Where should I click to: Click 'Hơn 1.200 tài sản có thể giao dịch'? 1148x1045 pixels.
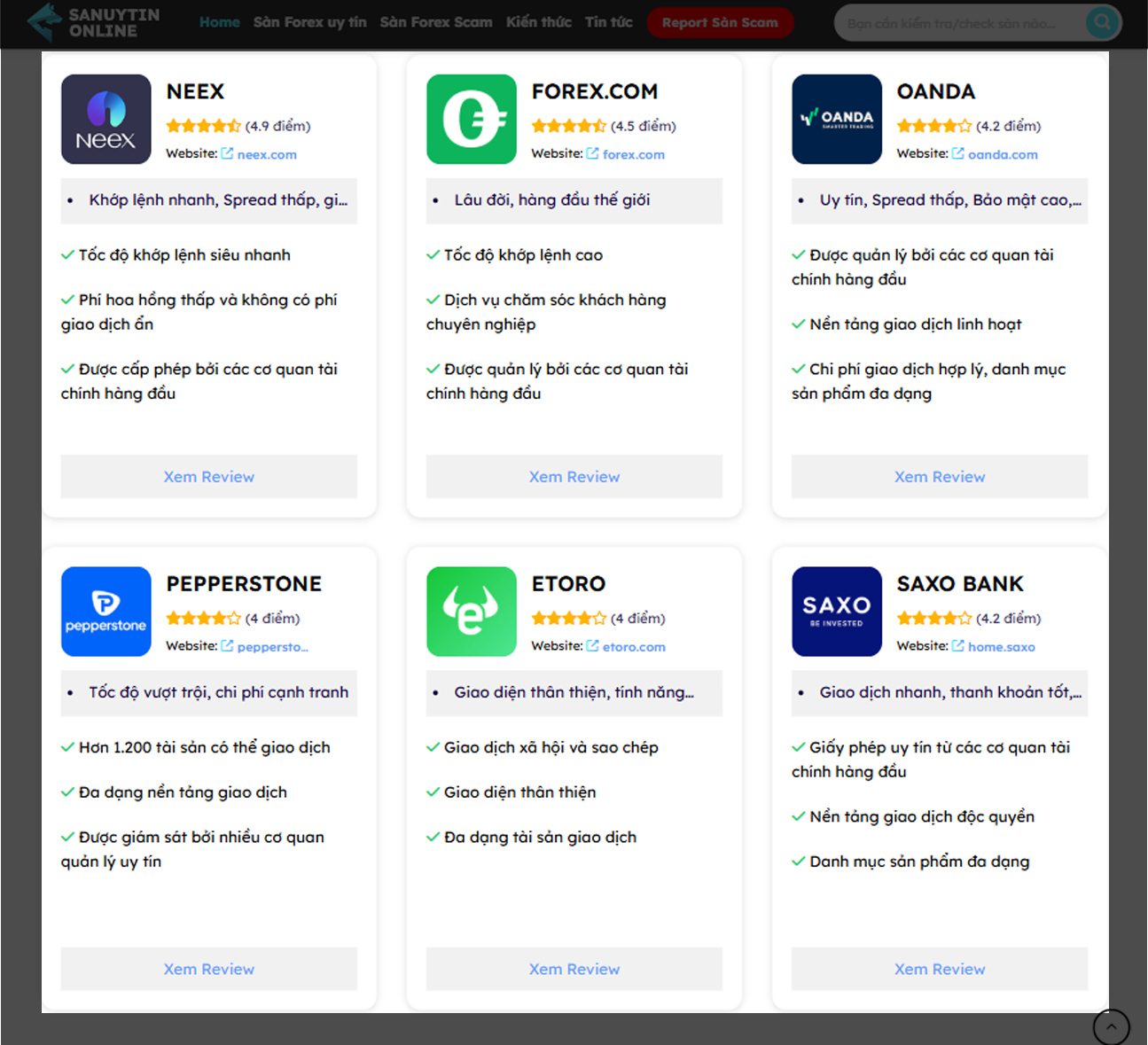(205, 747)
